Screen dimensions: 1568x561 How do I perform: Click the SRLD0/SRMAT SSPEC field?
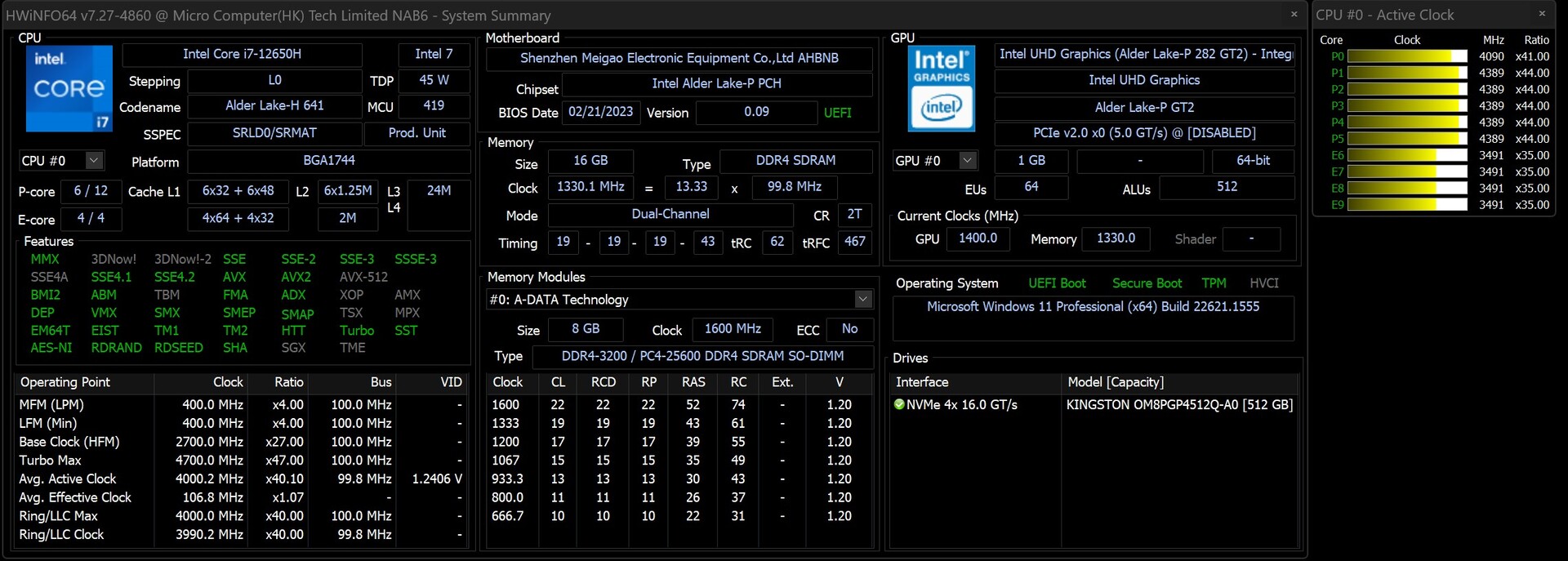[x=274, y=133]
